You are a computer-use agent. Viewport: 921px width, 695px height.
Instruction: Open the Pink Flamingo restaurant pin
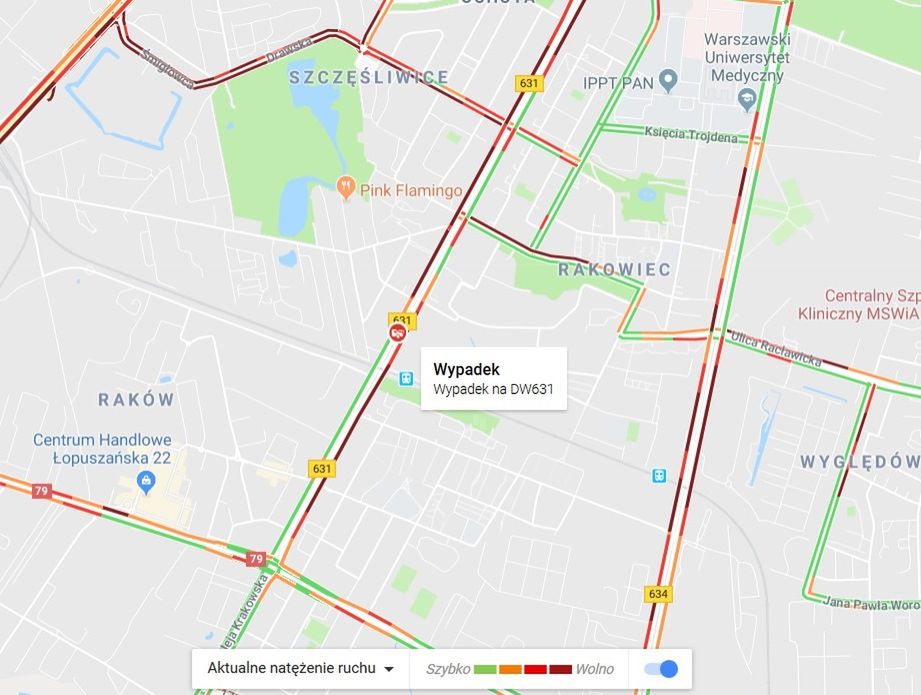click(345, 188)
